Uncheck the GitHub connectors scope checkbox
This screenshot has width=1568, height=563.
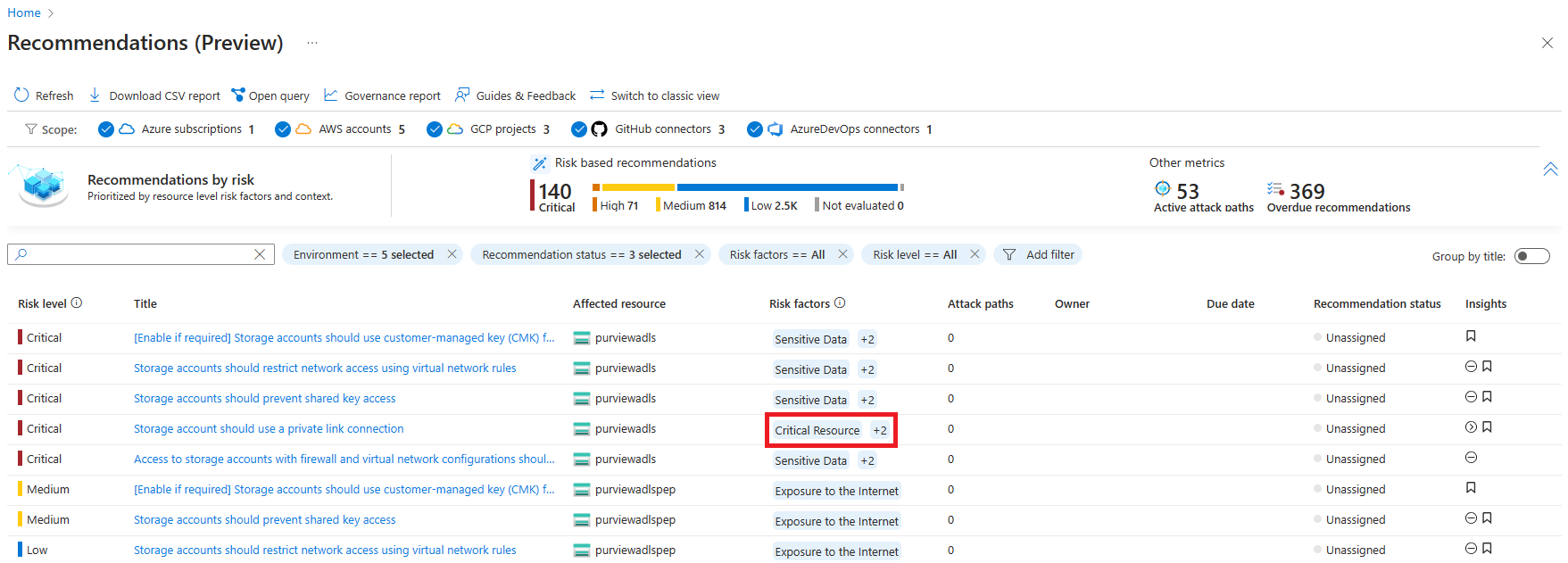coord(579,129)
